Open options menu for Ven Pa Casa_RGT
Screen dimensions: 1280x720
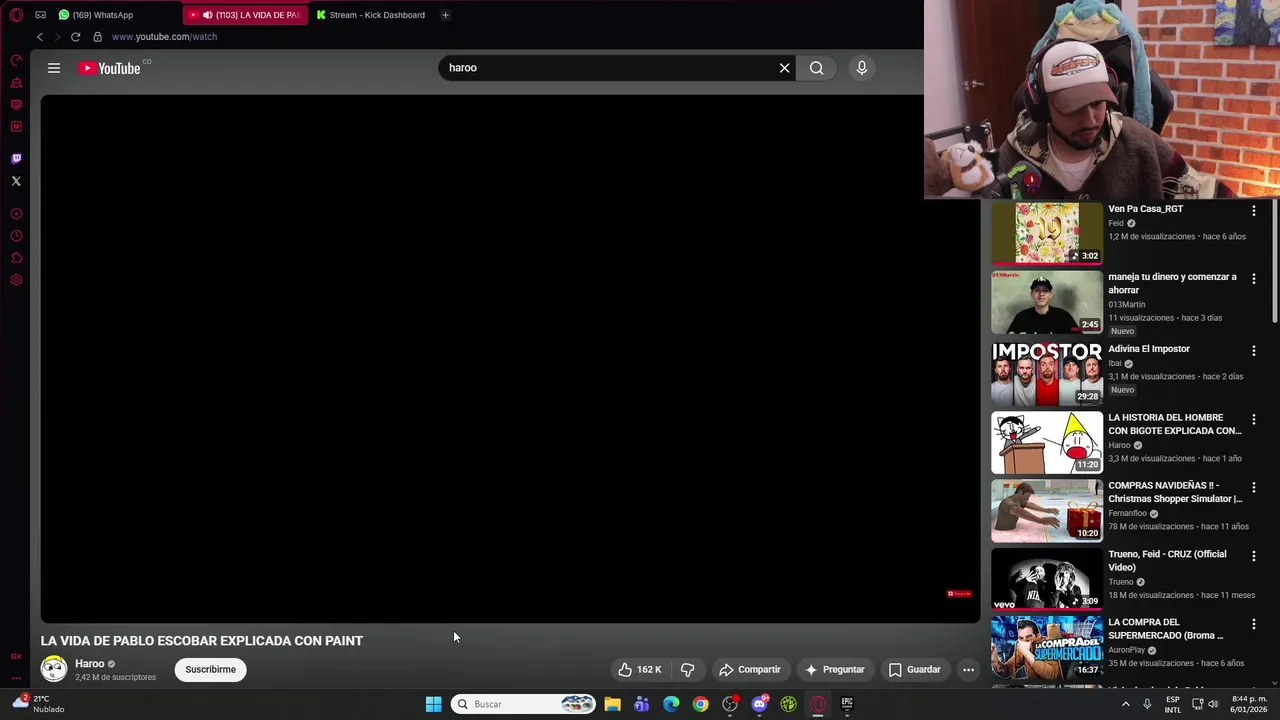pos(1253,211)
